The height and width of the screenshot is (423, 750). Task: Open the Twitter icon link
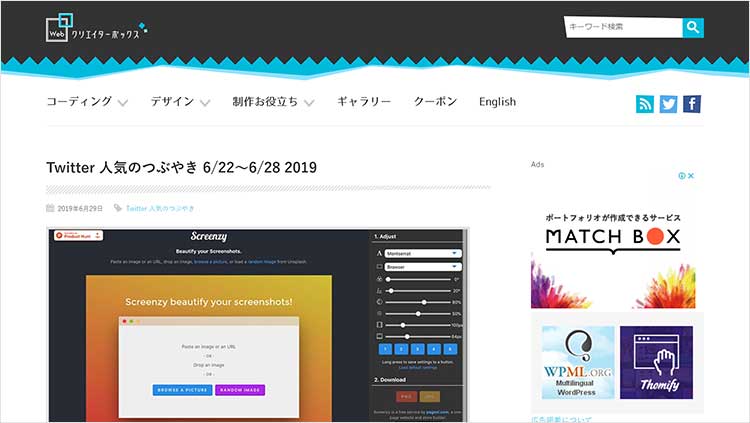(x=668, y=104)
